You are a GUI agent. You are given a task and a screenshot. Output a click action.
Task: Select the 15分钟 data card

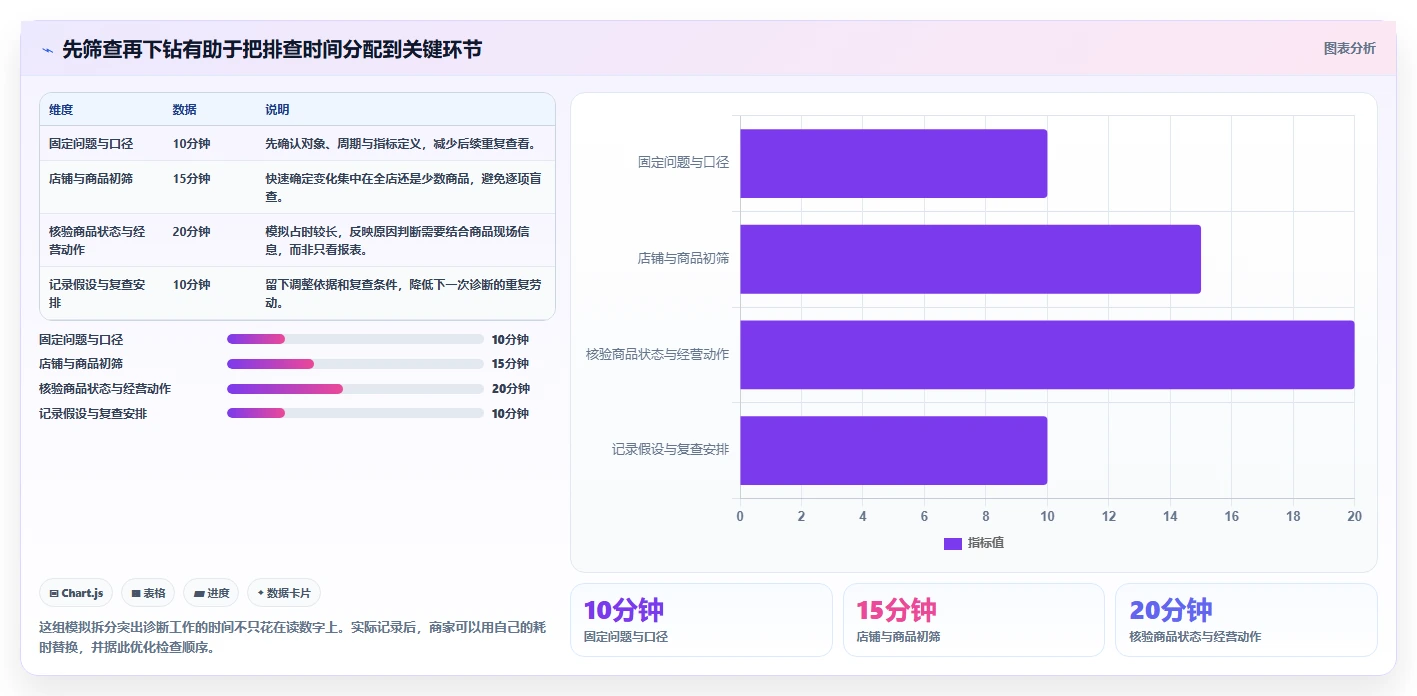pos(974,620)
